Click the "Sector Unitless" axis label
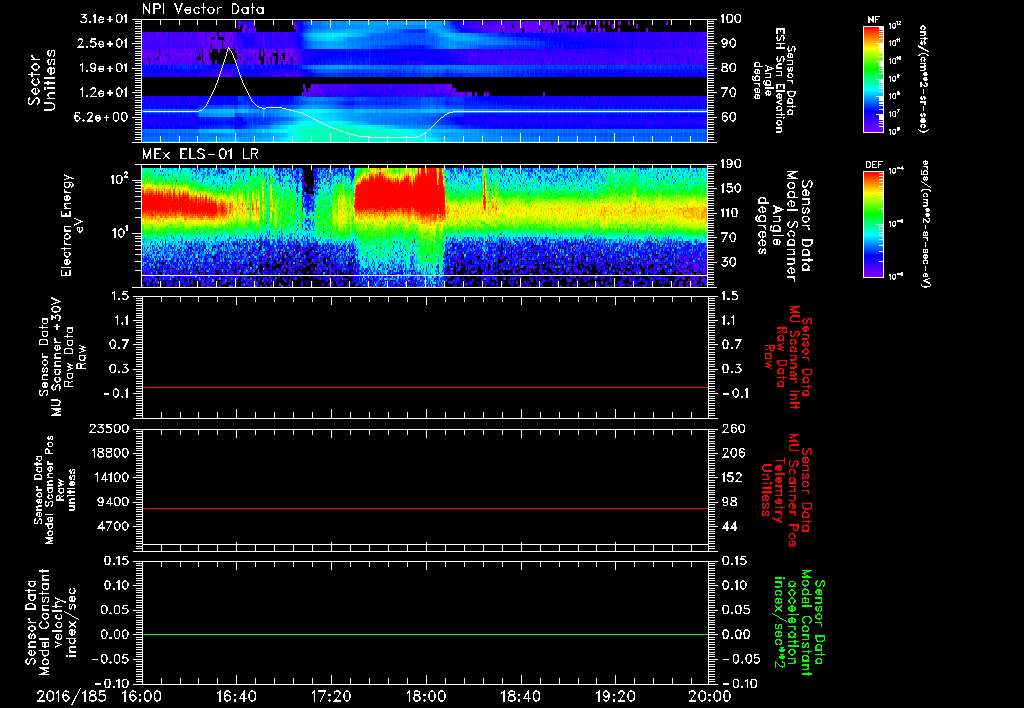 (42, 80)
